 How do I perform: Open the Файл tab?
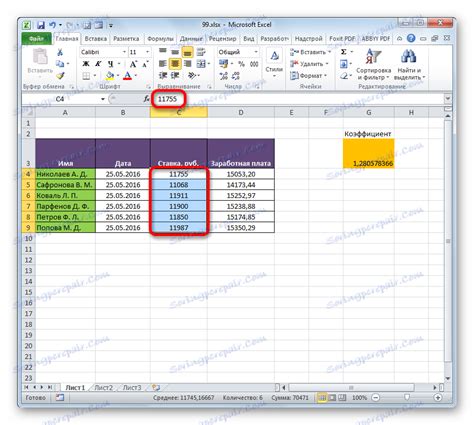point(36,39)
